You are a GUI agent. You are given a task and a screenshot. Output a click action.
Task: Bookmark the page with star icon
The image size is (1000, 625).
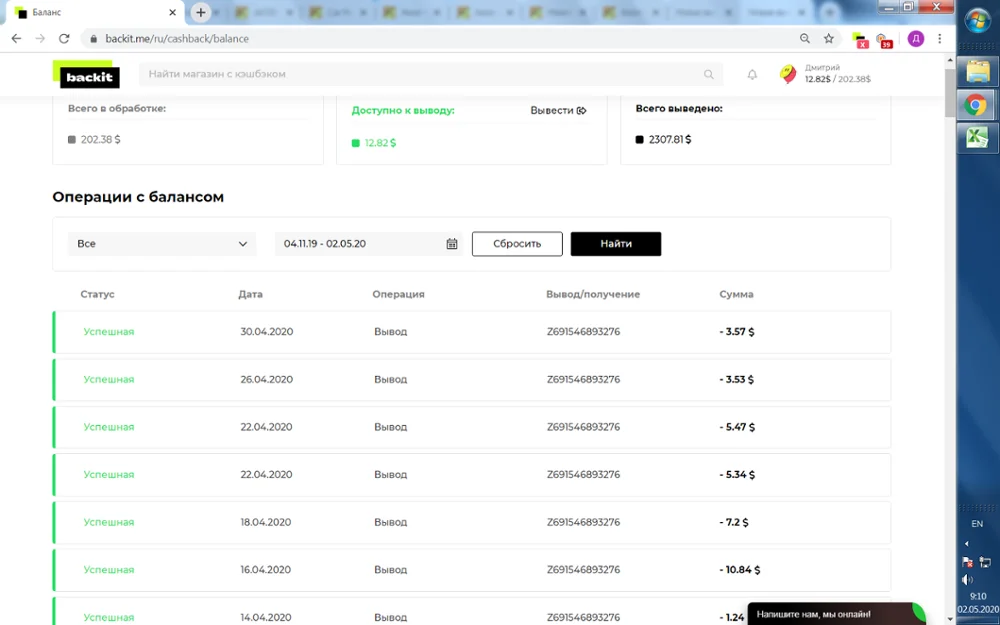click(x=828, y=38)
